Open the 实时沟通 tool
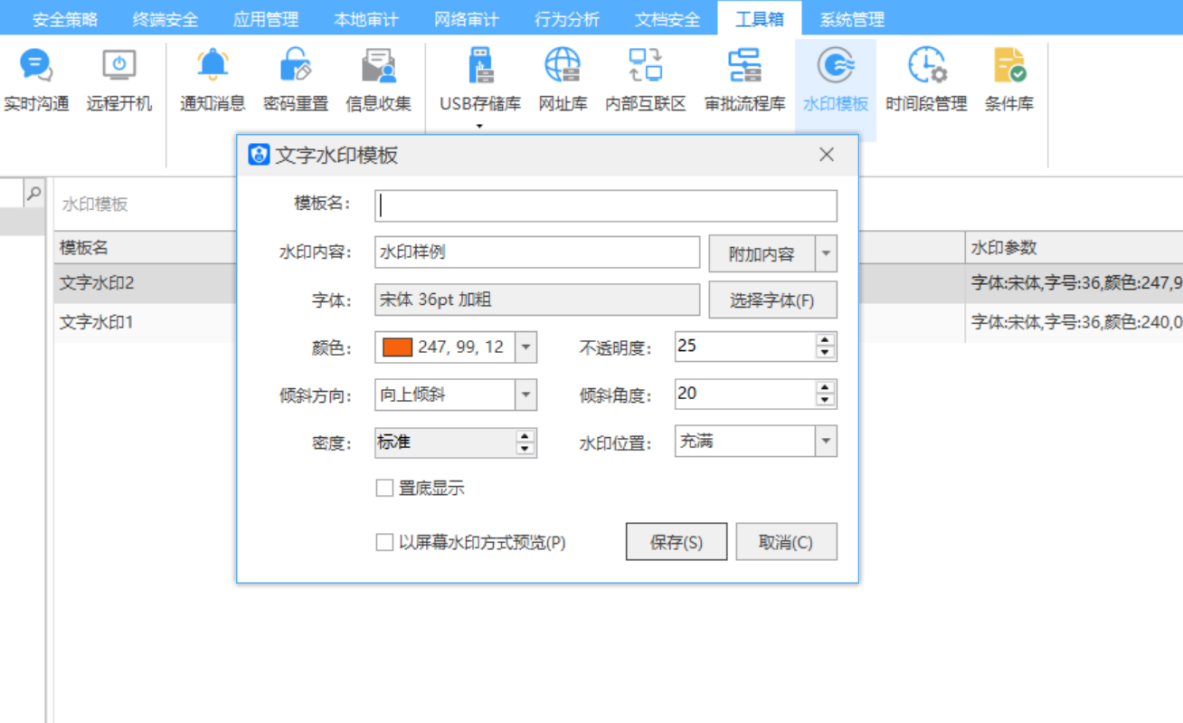The width and height of the screenshot is (1183, 723). click(x=37, y=80)
